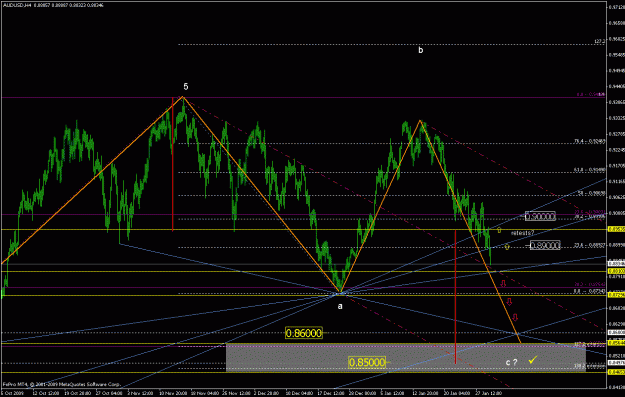Select the lowest red down arrow
This screenshot has height=397, width=625.
515,317
